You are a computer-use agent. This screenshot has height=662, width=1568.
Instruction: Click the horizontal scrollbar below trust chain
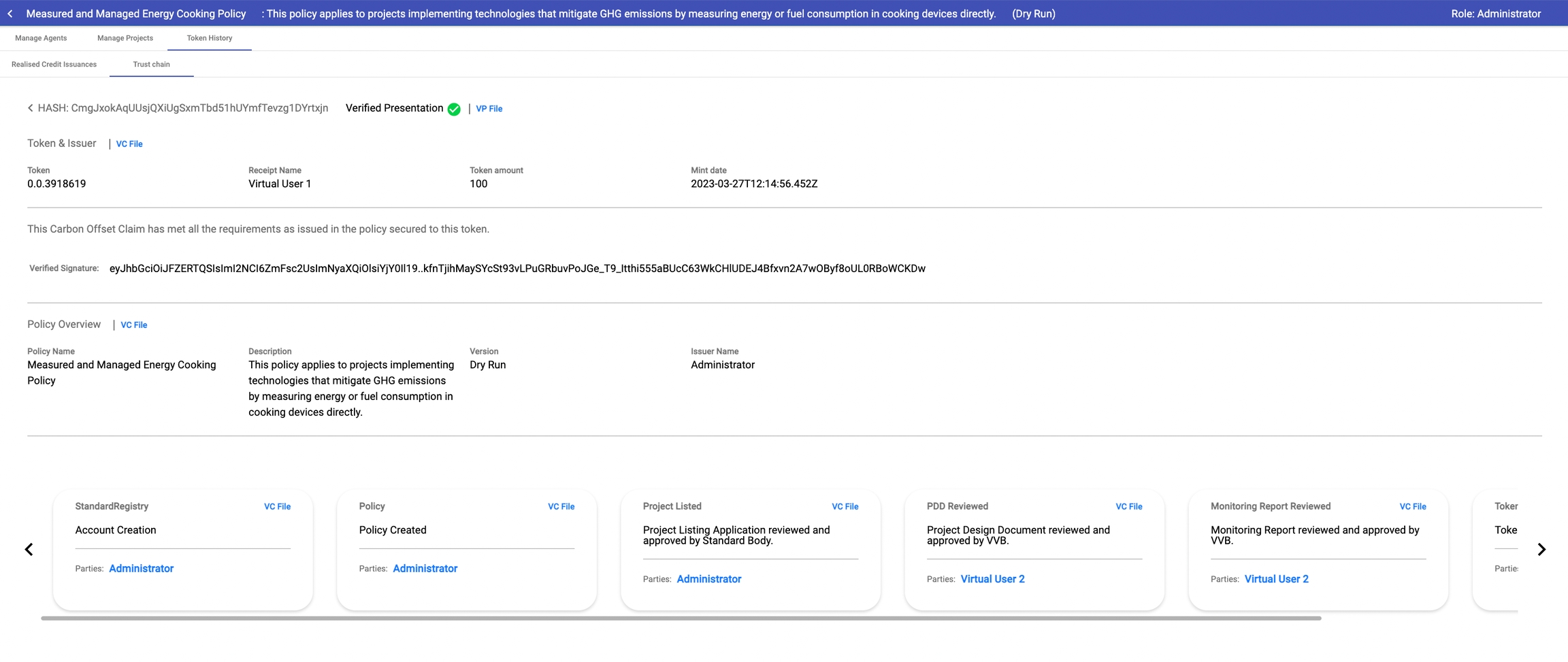pyautogui.click(x=681, y=618)
